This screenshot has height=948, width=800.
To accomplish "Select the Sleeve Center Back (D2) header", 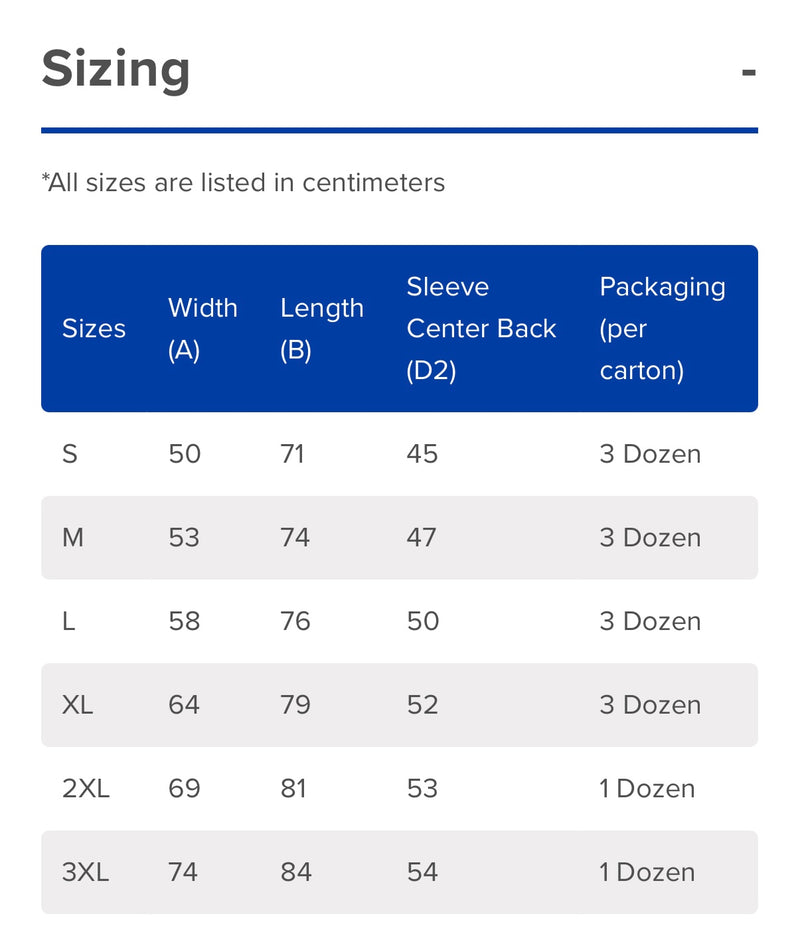I will 481,328.
